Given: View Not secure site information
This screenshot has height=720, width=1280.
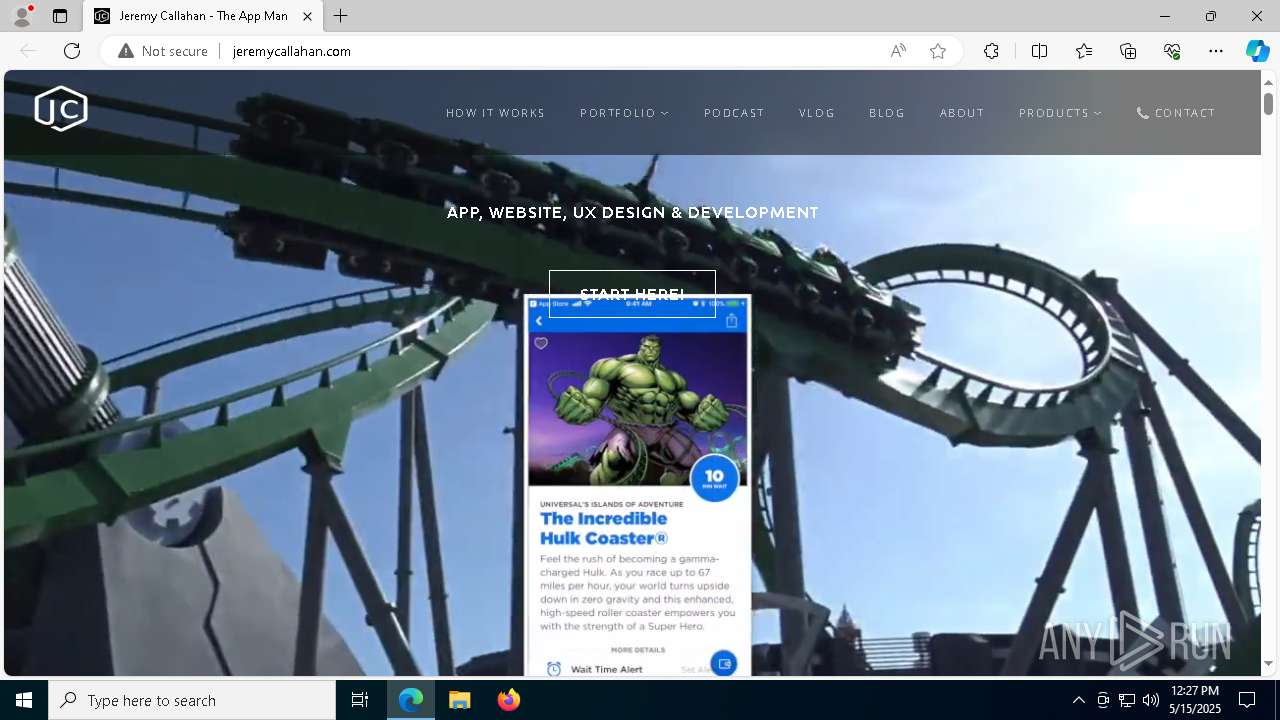Looking at the screenshot, I should coord(163,51).
